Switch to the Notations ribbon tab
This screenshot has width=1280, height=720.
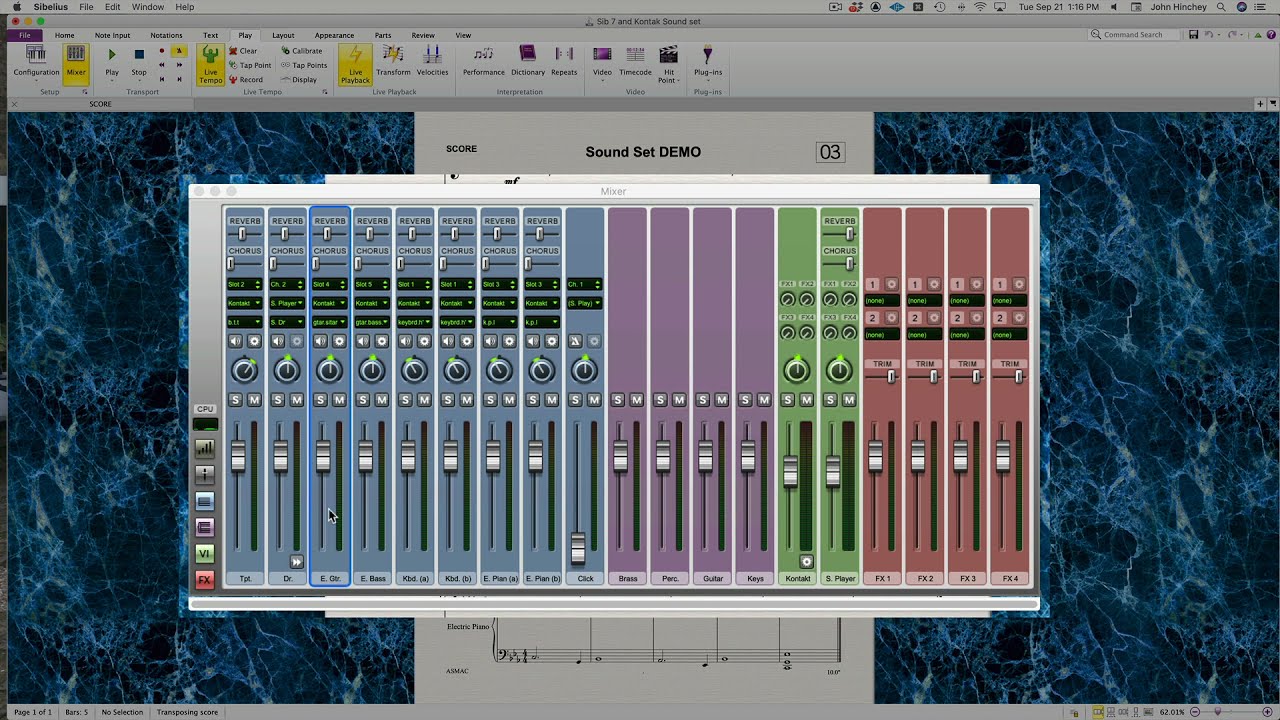(166, 35)
